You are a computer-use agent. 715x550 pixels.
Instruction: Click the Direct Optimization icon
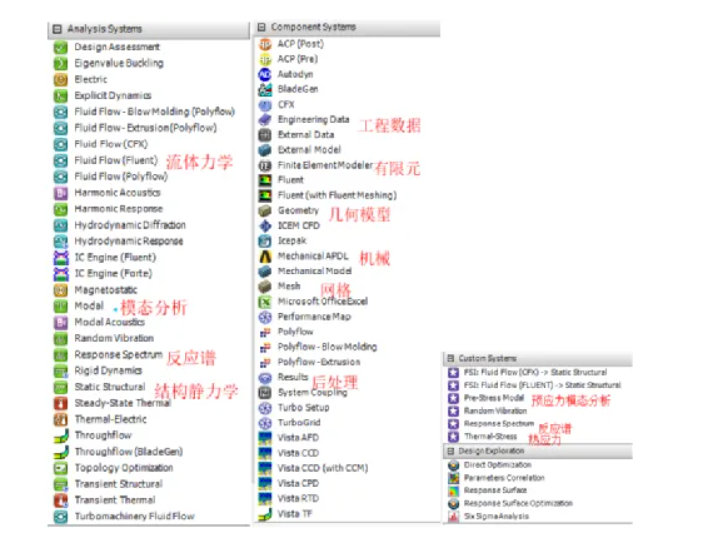click(453, 465)
